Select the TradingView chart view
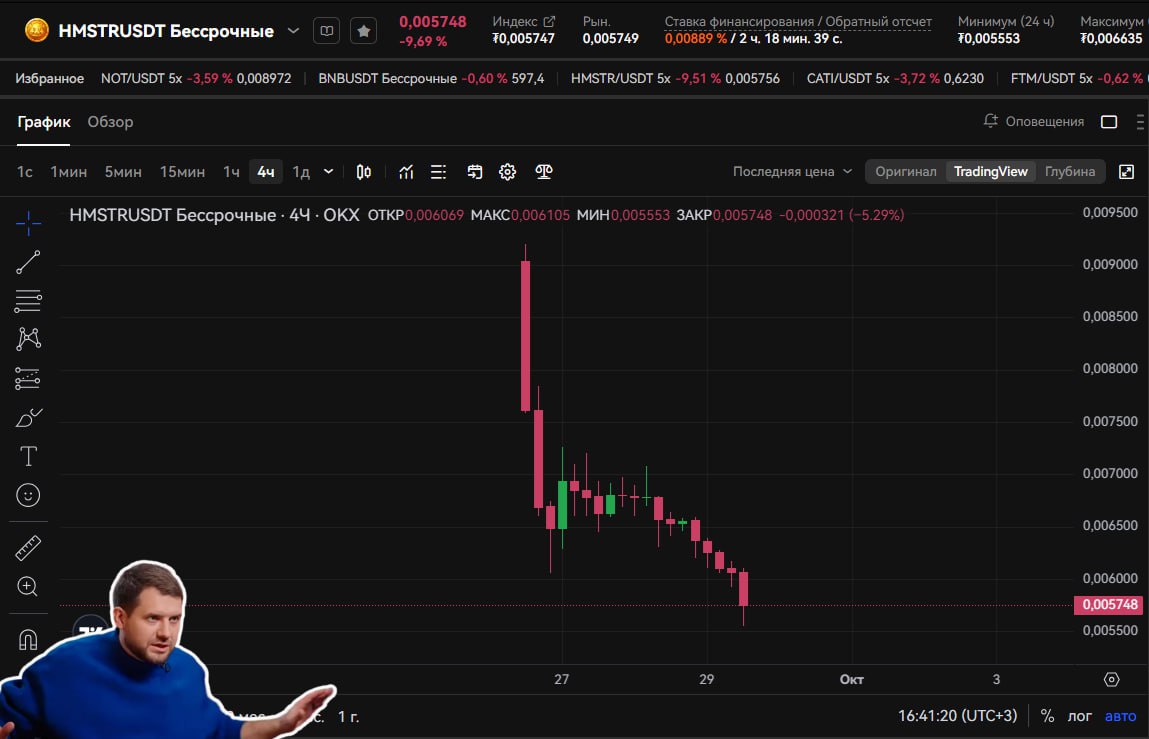 click(x=991, y=172)
